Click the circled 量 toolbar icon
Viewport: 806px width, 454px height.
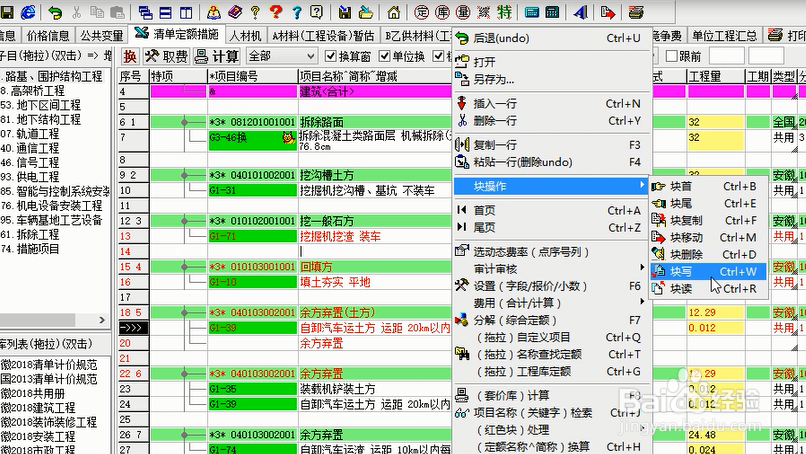click(463, 12)
